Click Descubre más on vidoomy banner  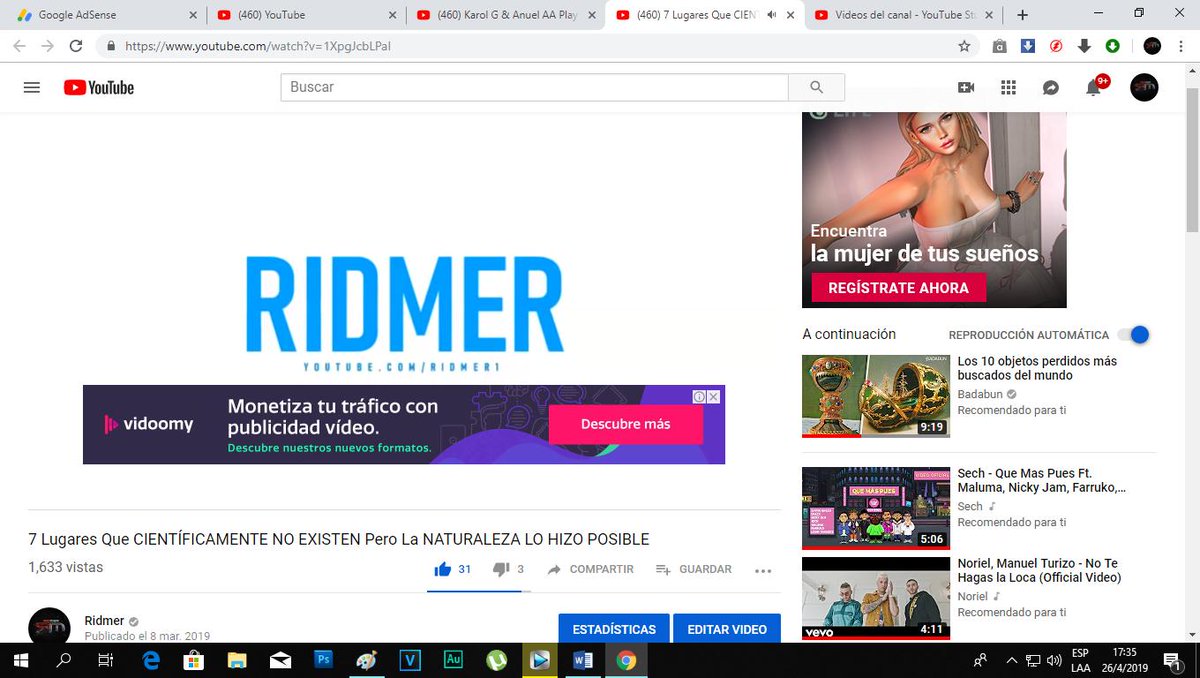626,424
